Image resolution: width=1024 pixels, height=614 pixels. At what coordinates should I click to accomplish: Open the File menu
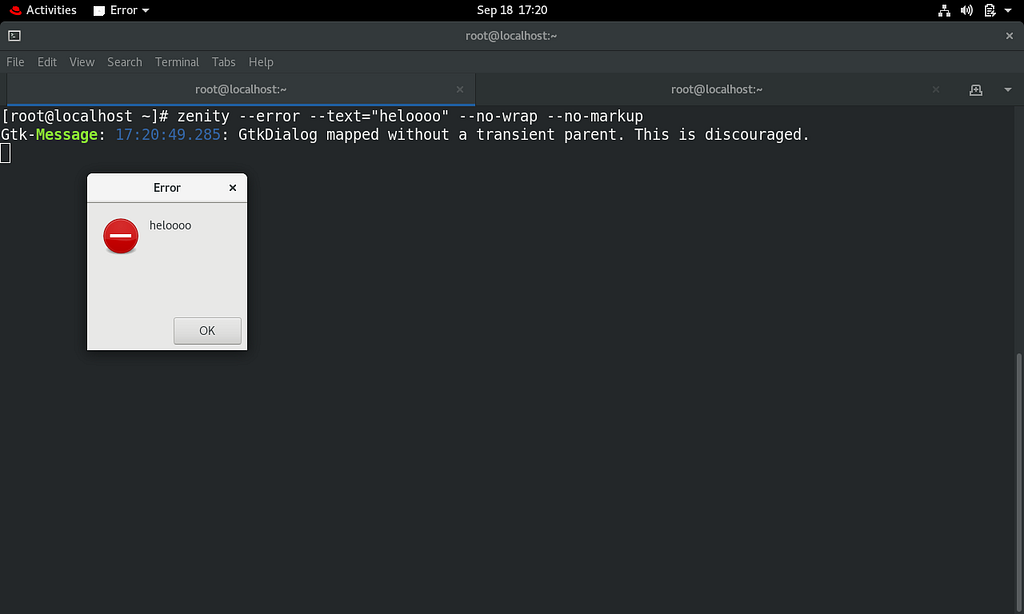[15, 62]
